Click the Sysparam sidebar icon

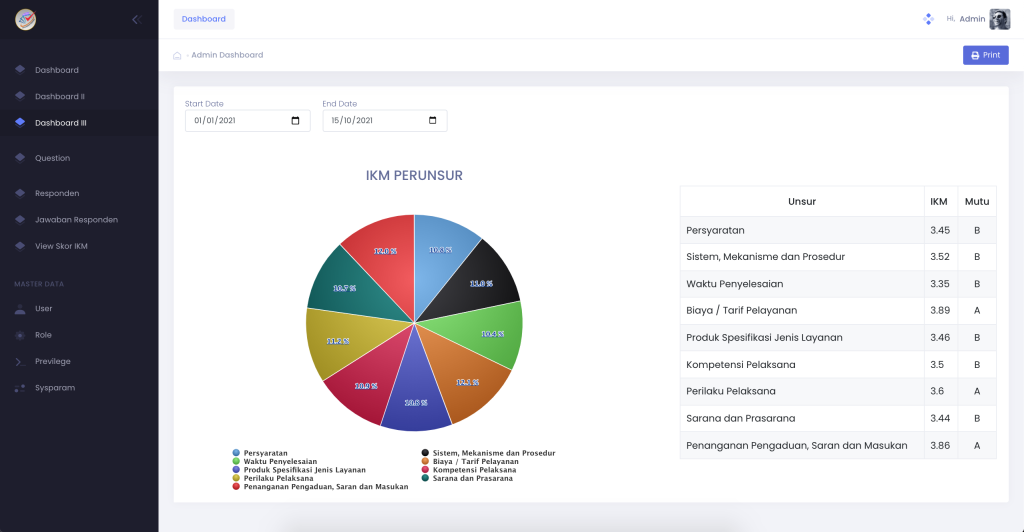[x=20, y=388]
